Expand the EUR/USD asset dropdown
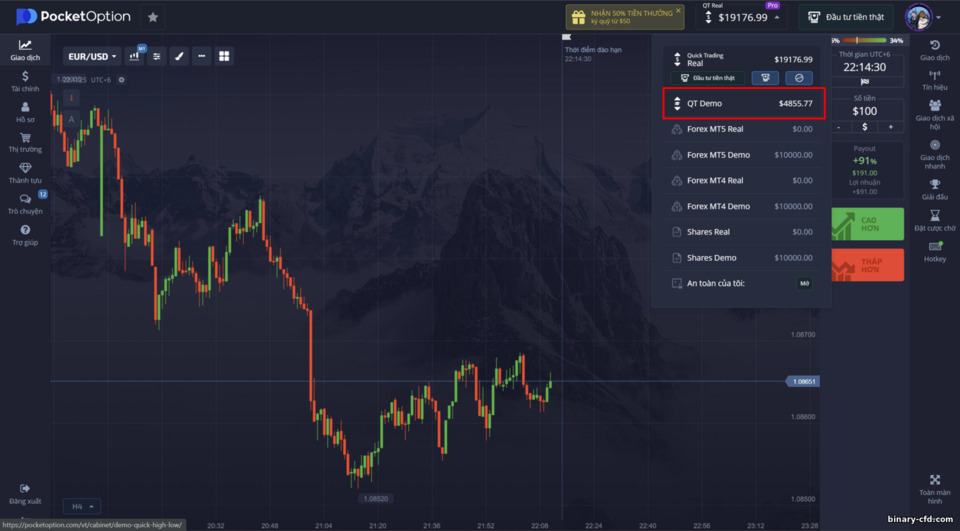This screenshot has height=531, width=960. pyautogui.click(x=92, y=56)
